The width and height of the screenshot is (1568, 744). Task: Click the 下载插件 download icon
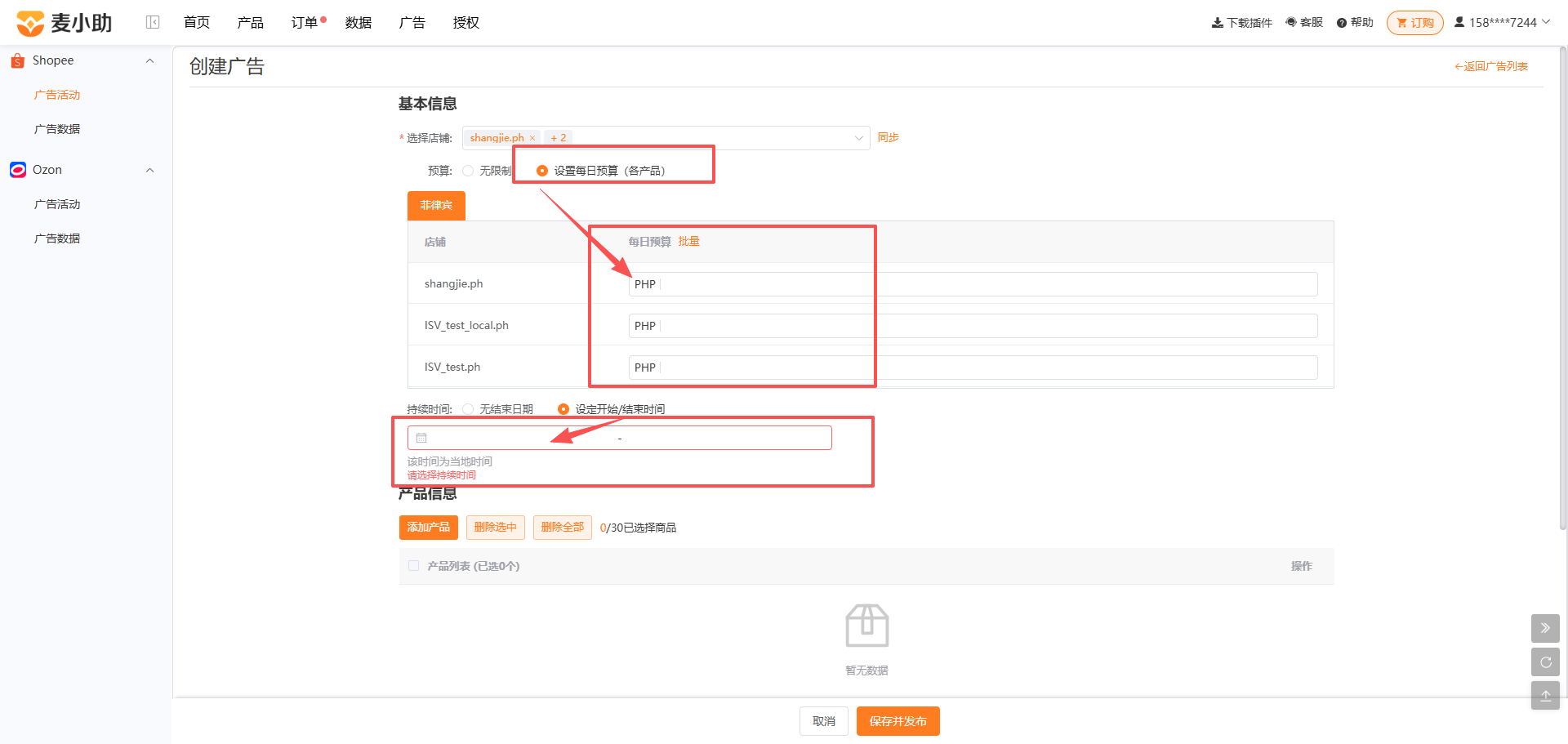(x=1217, y=23)
